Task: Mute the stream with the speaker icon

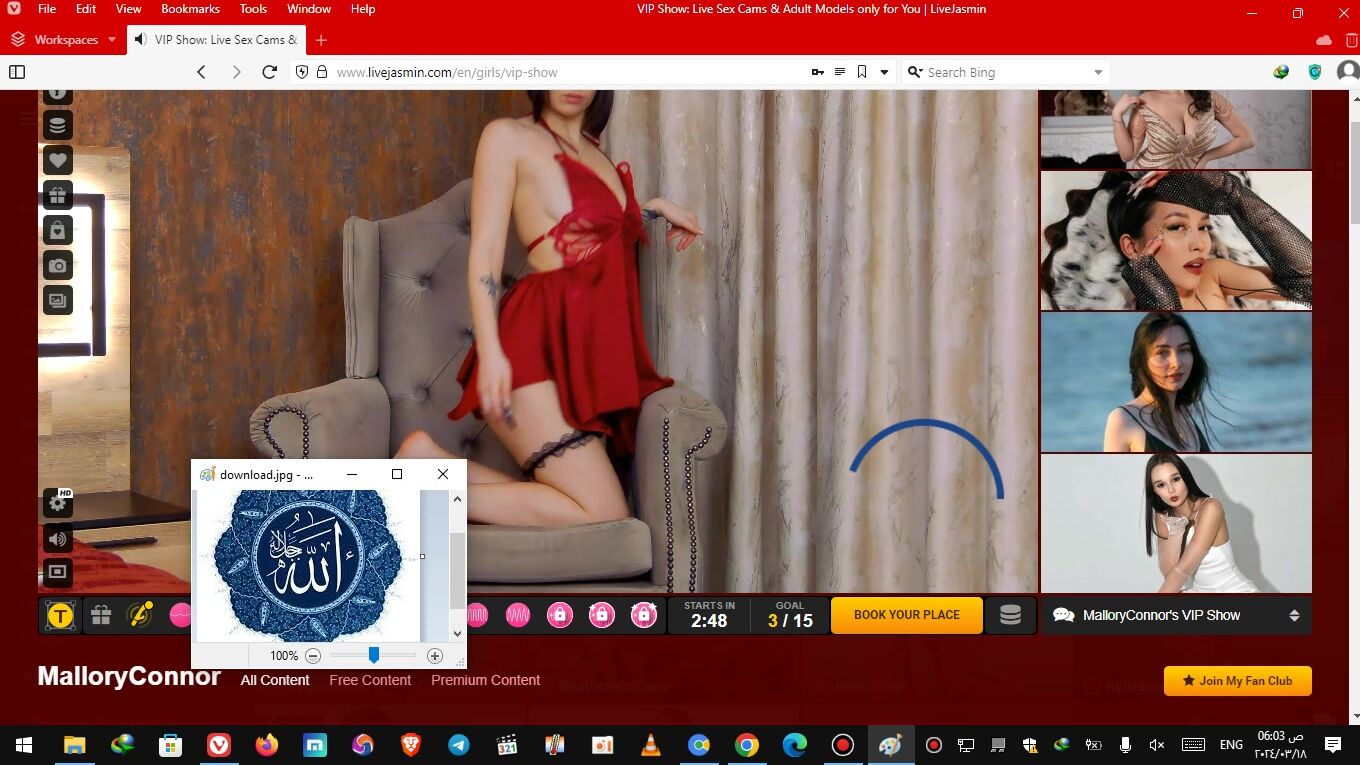Action: (57, 539)
